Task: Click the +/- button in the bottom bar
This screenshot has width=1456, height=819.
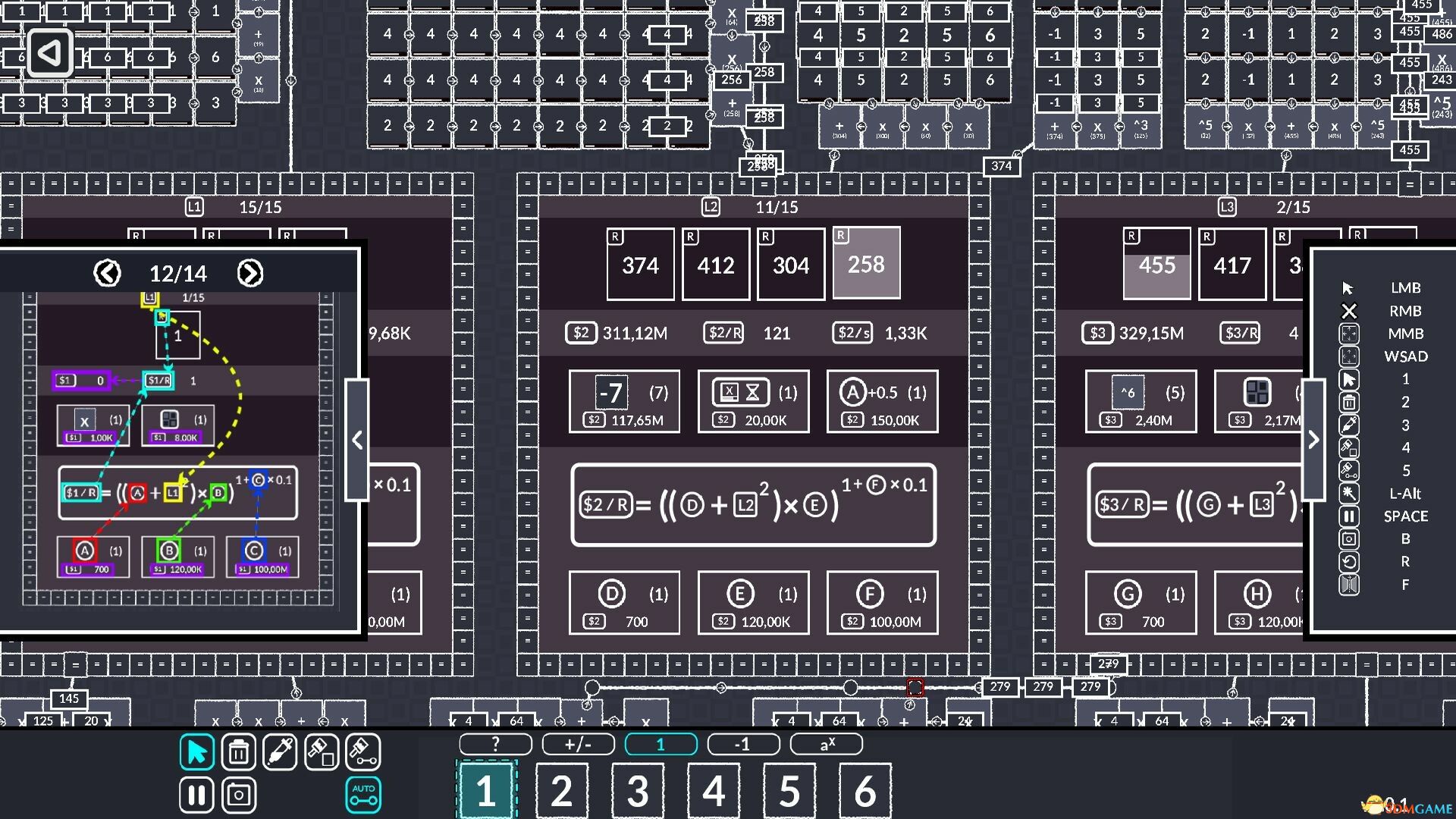Action: coord(577,744)
